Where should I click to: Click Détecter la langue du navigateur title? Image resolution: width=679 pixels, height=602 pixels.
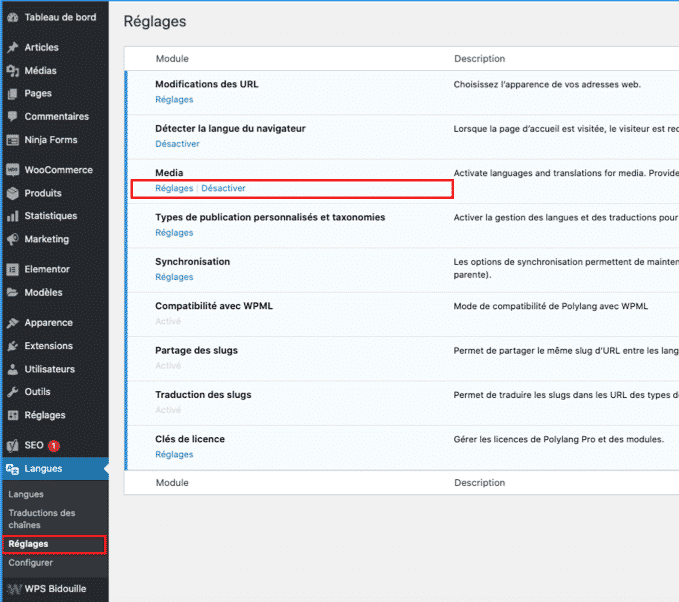click(230, 129)
